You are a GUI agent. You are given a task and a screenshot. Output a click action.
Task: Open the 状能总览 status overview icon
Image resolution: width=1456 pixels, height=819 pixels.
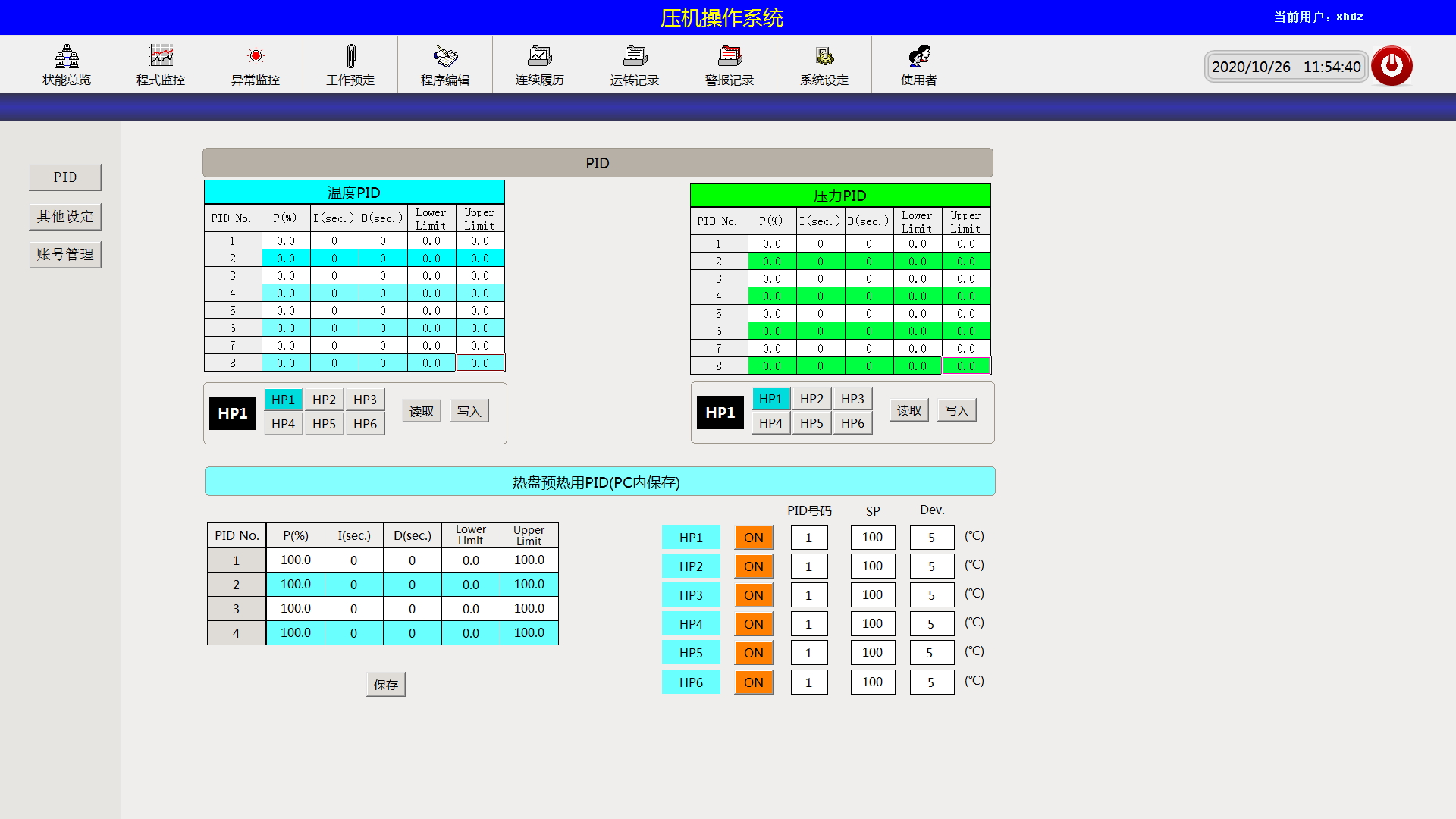(x=67, y=58)
